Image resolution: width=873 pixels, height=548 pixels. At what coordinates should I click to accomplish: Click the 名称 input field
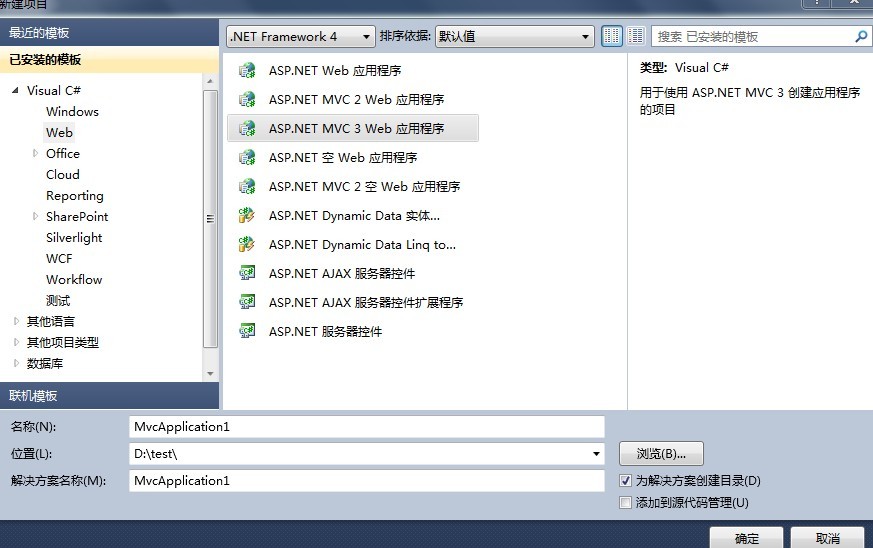coord(366,427)
